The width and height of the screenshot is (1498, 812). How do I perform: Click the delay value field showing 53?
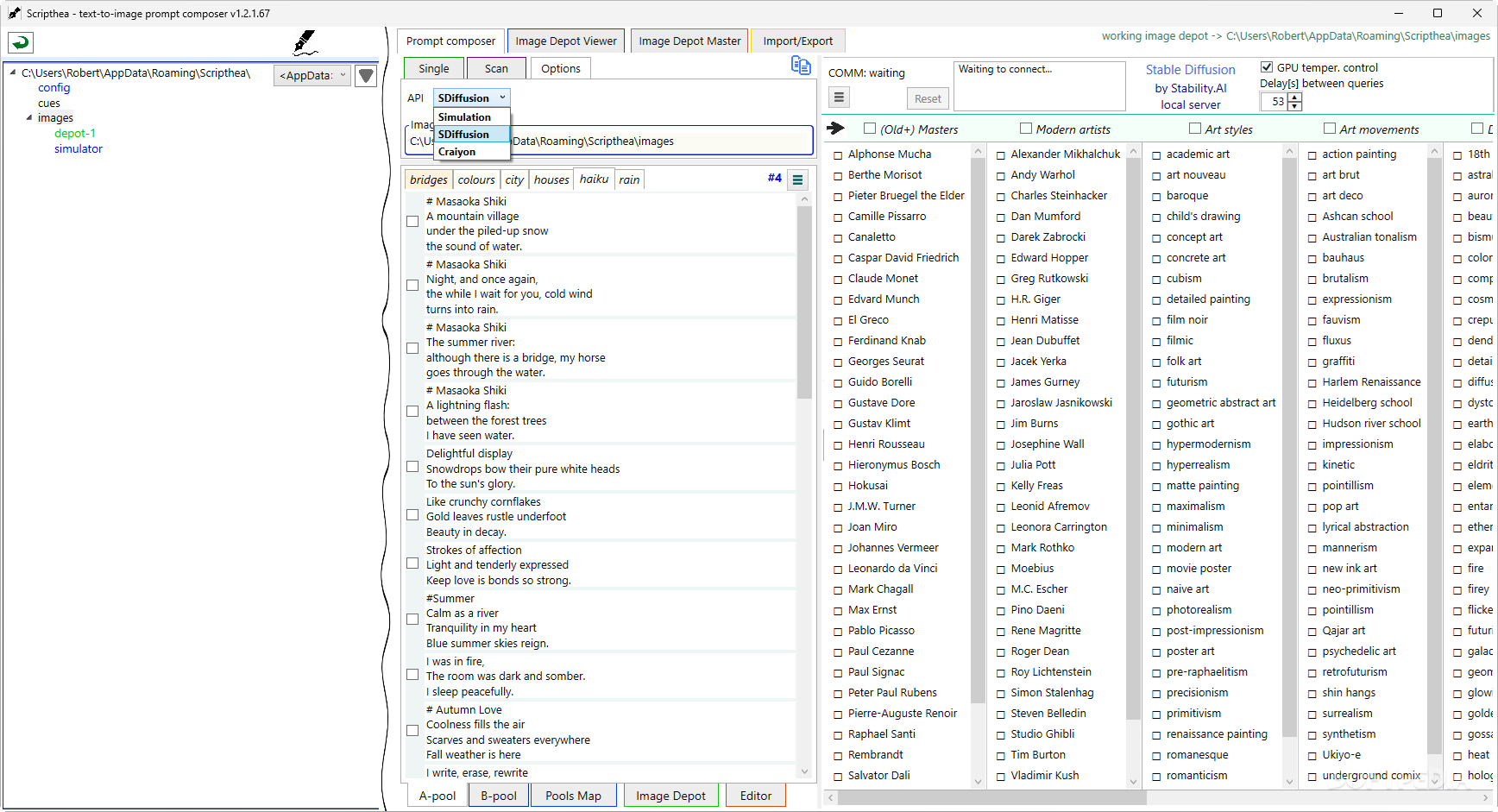pyautogui.click(x=1275, y=102)
